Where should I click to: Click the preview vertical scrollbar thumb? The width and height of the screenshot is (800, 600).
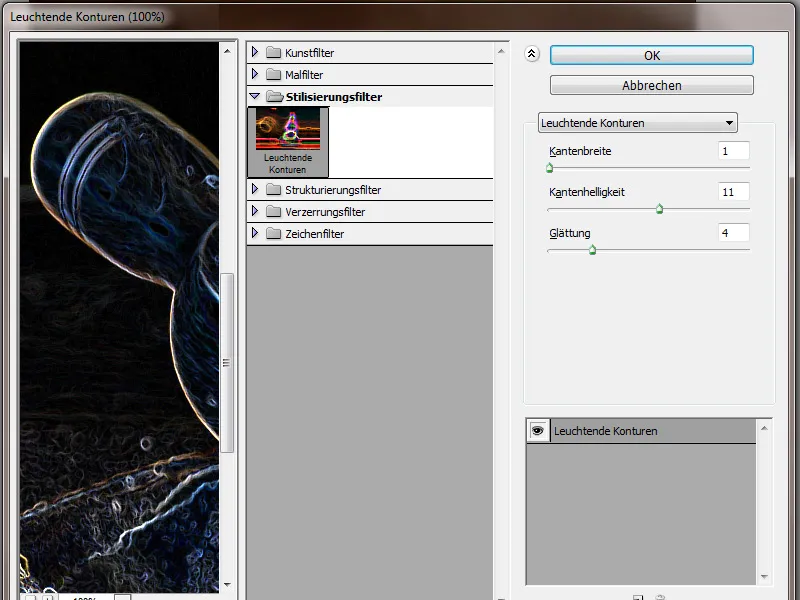pos(227,363)
